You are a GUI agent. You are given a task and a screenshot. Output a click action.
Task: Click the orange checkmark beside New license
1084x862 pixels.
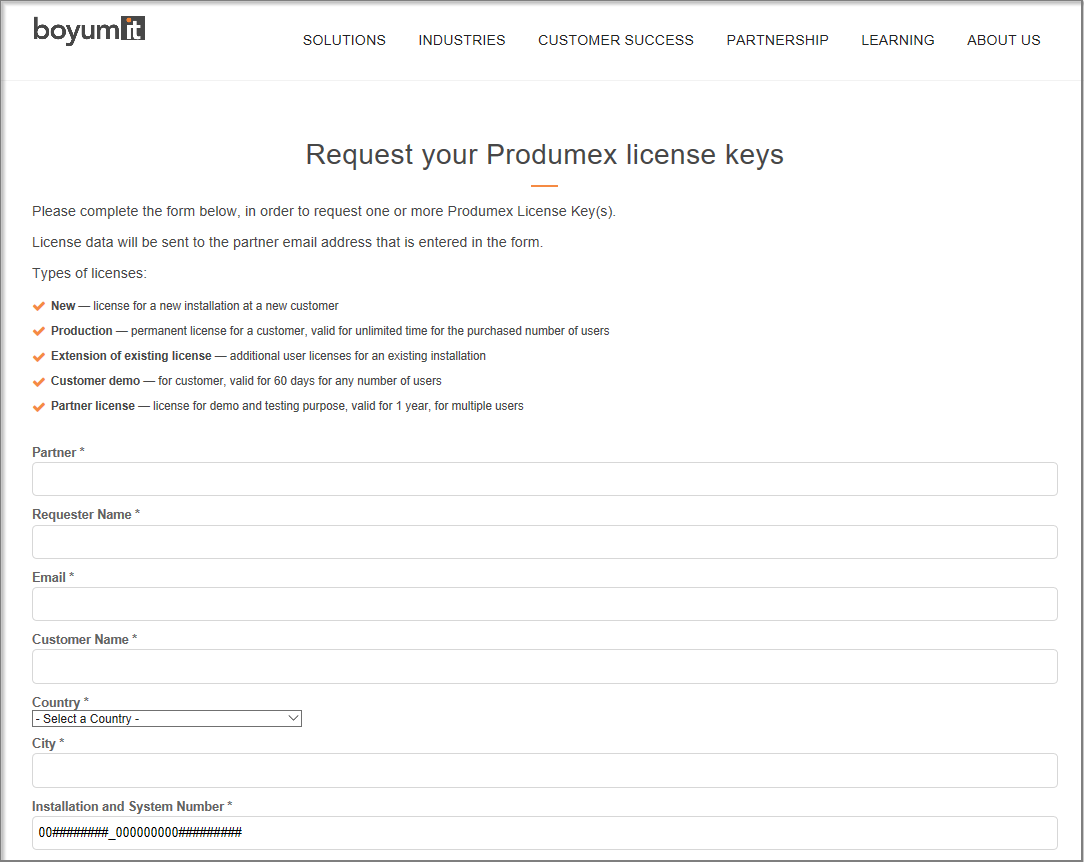click(x=39, y=305)
